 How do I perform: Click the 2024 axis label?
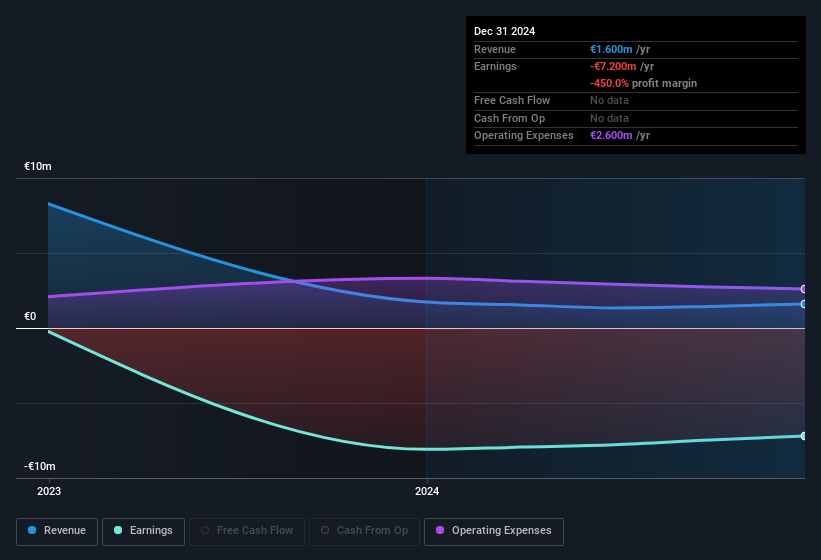pyautogui.click(x=427, y=491)
